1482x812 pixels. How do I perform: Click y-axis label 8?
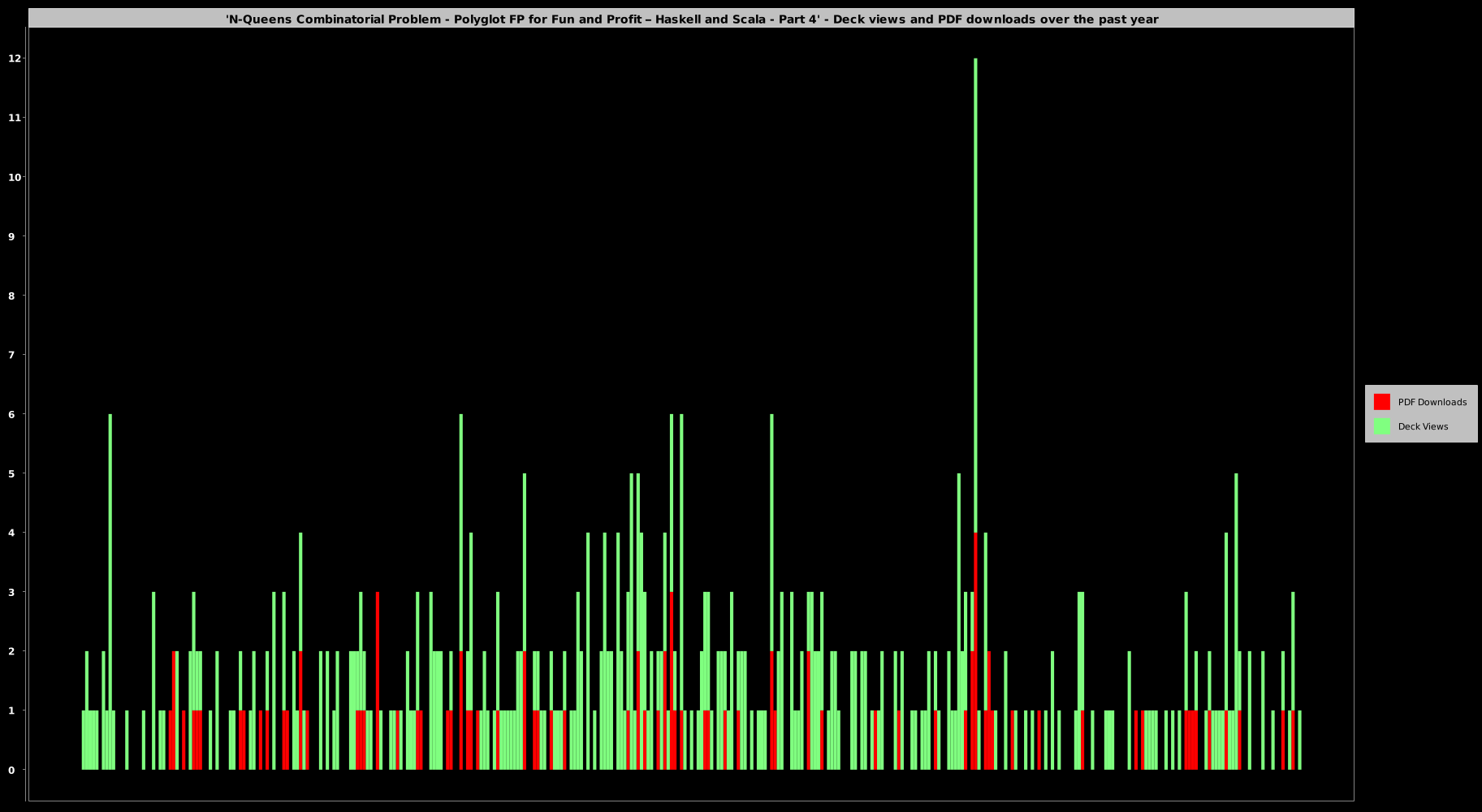tap(11, 296)
